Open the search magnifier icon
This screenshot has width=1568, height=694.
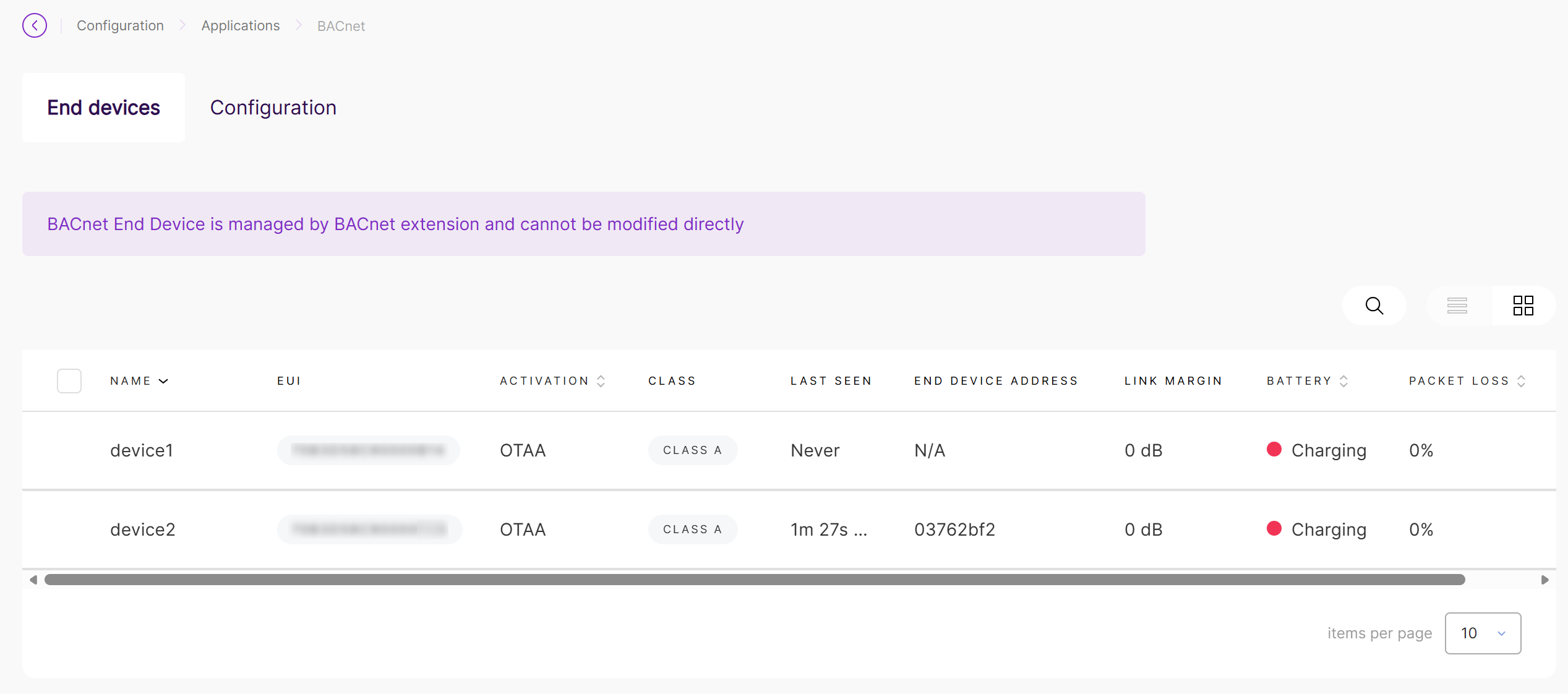1374,306
